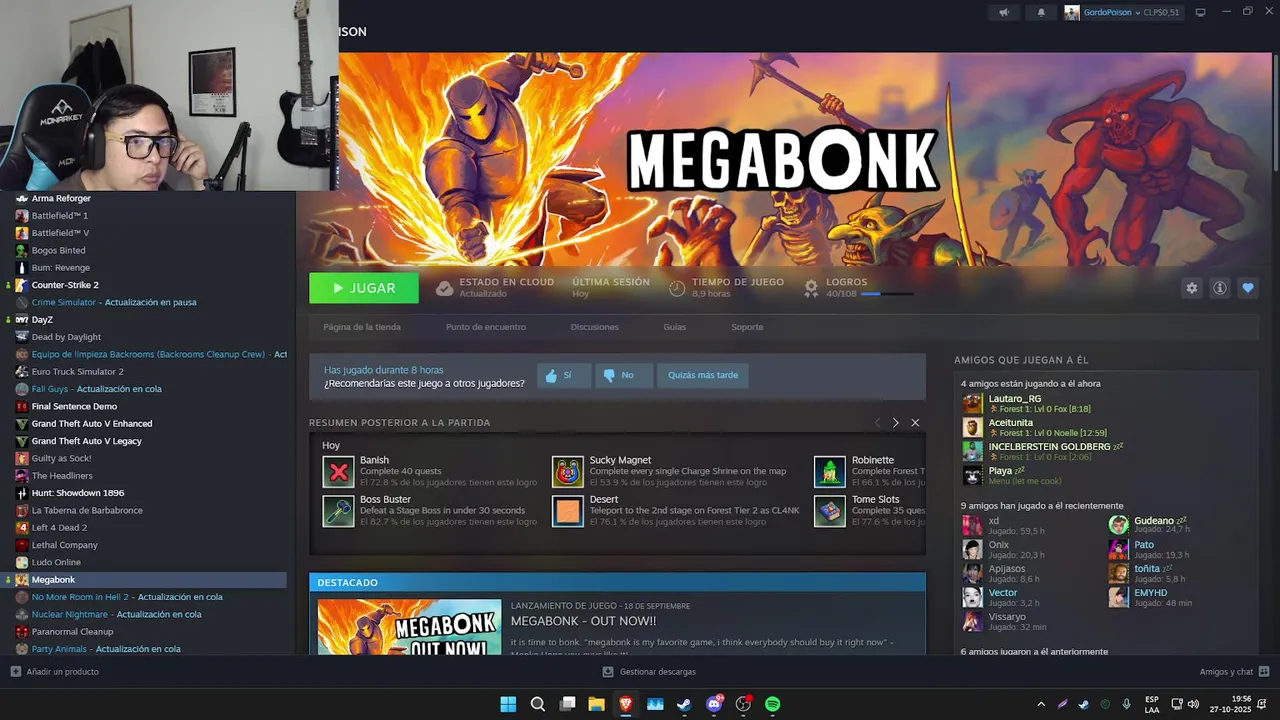Viewport: 1280px width, 720px height.
Task: Click the thumbs-down No button
Action: click(x=624, y=375)
